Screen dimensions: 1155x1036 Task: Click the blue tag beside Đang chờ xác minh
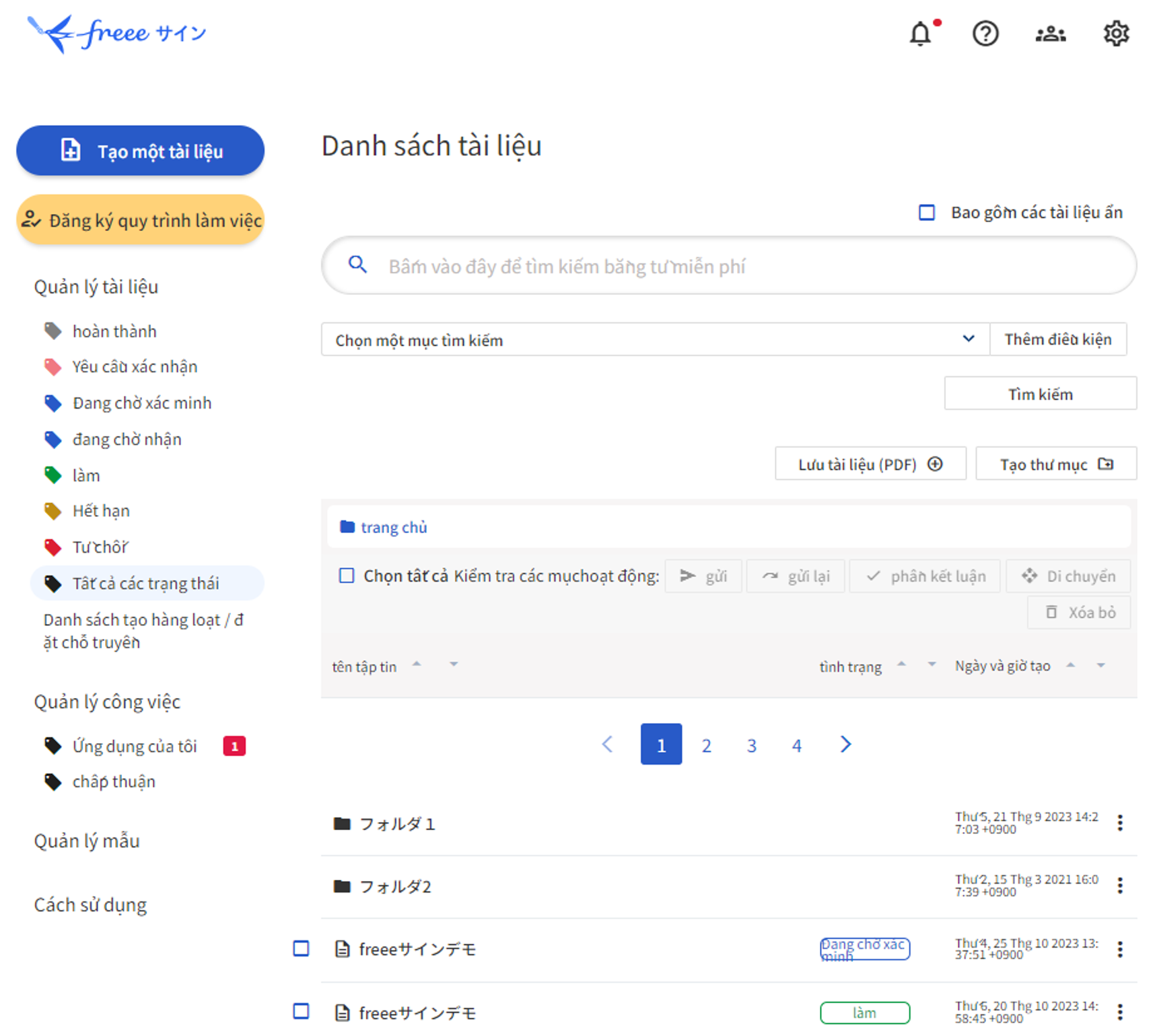point(53,403)
